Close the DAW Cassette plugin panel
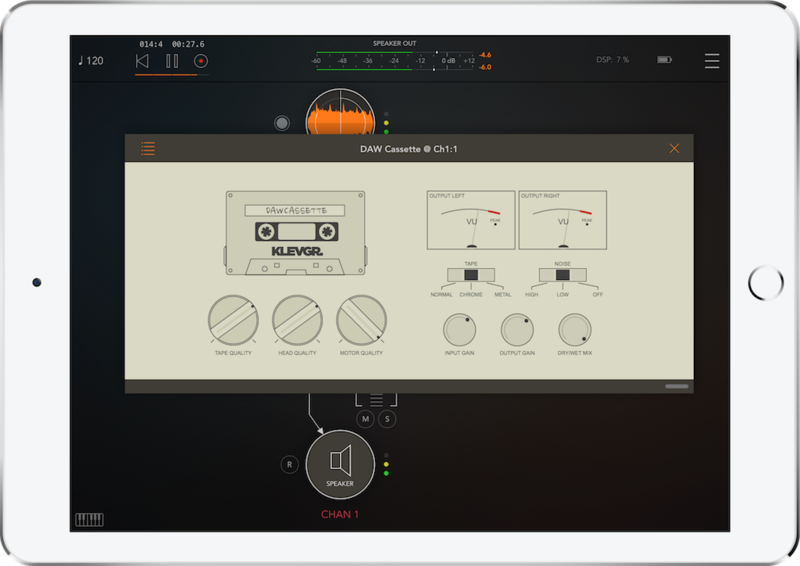 coord(674,149)
